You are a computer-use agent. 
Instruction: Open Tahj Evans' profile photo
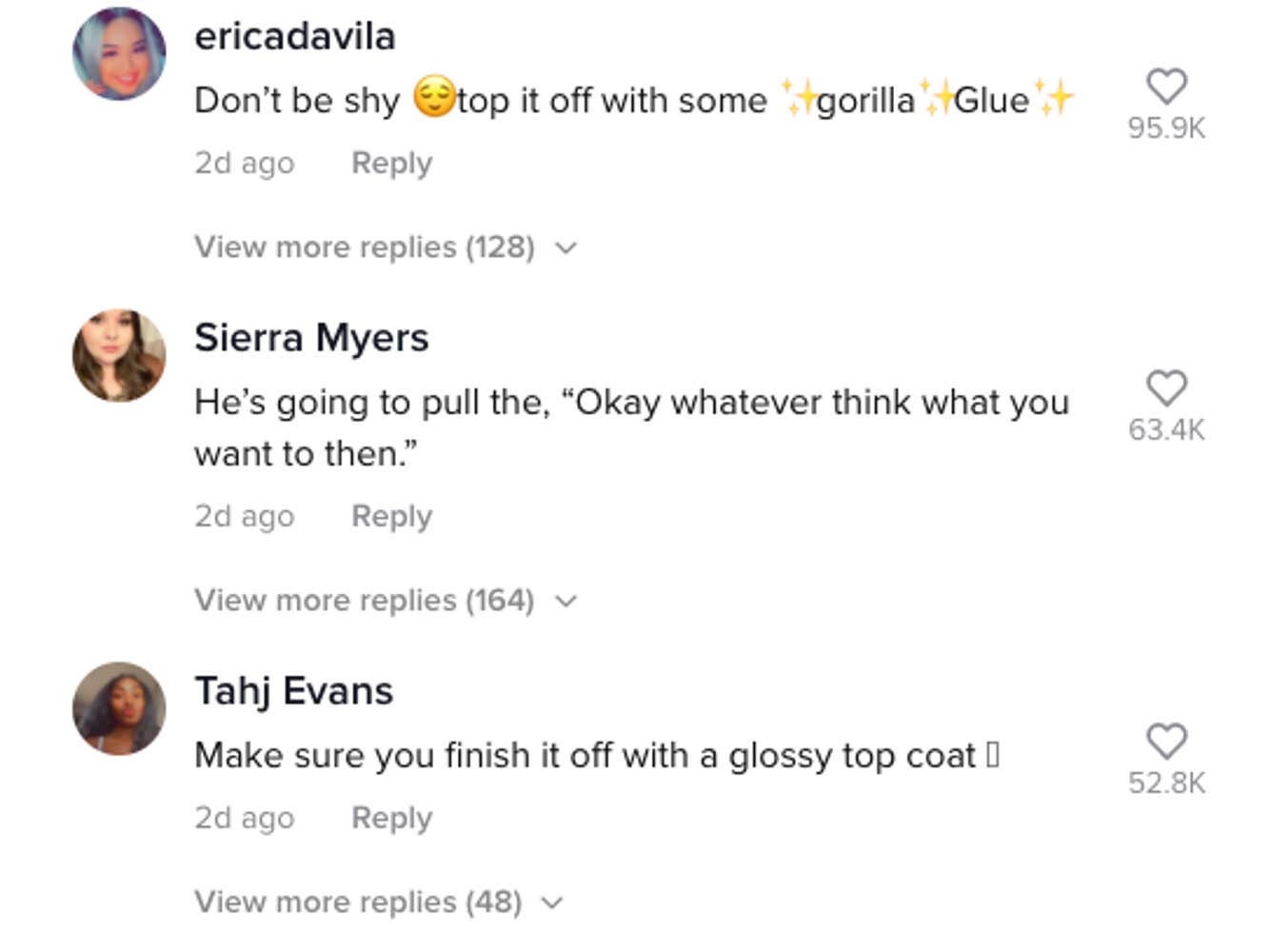[119, 708]
